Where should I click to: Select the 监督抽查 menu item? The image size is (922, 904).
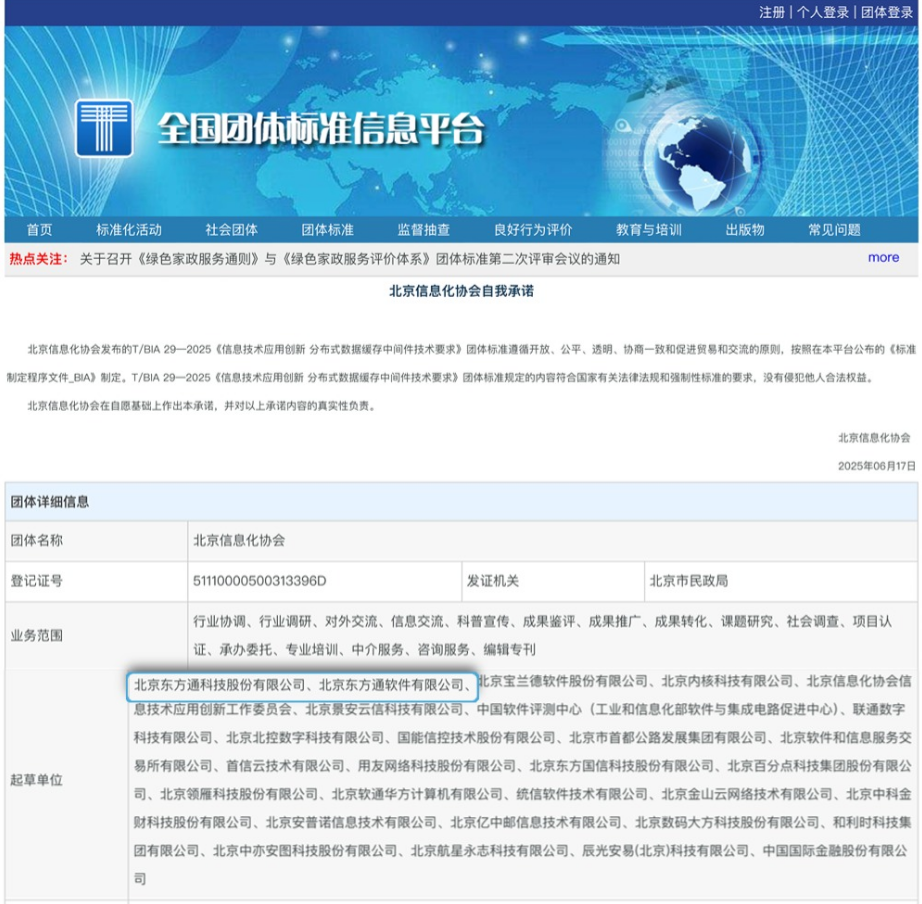[423, 230]
